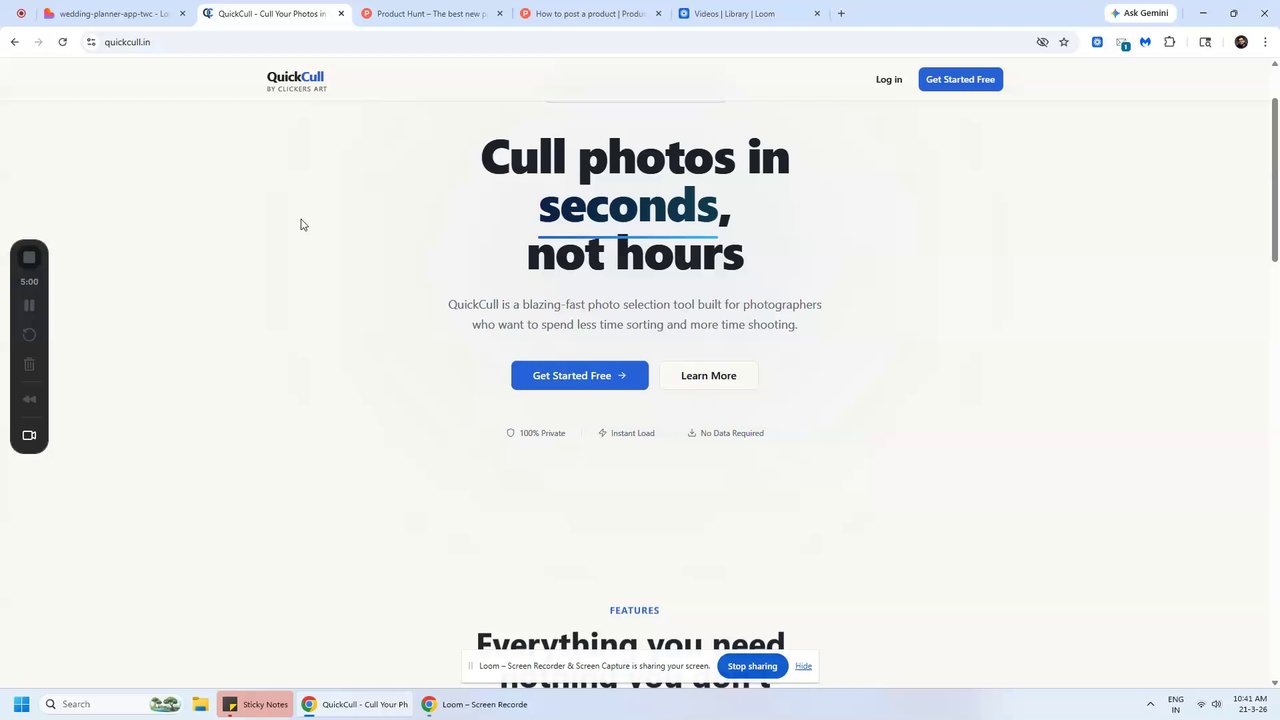Delete the Loom recording with trash icon
The height and width of the screenshot is (720, 1280).
click(29, 365)
